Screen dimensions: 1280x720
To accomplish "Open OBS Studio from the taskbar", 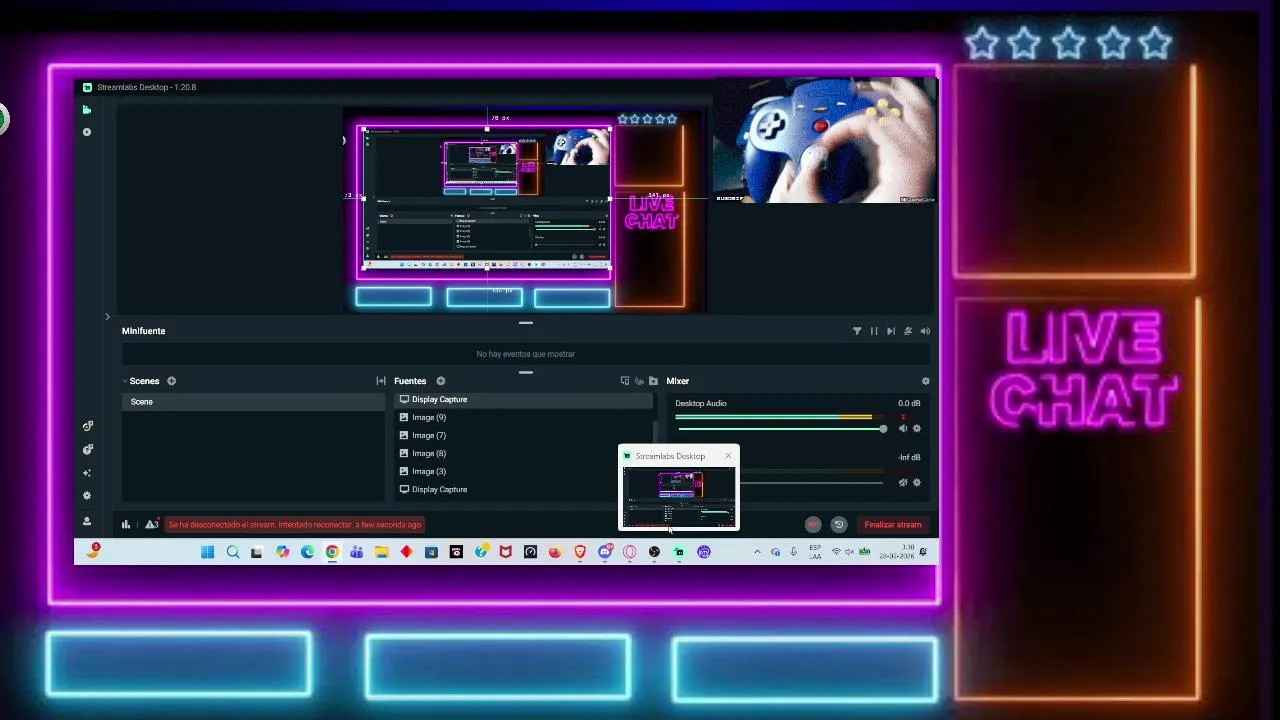I will click(x=654, y=552).
